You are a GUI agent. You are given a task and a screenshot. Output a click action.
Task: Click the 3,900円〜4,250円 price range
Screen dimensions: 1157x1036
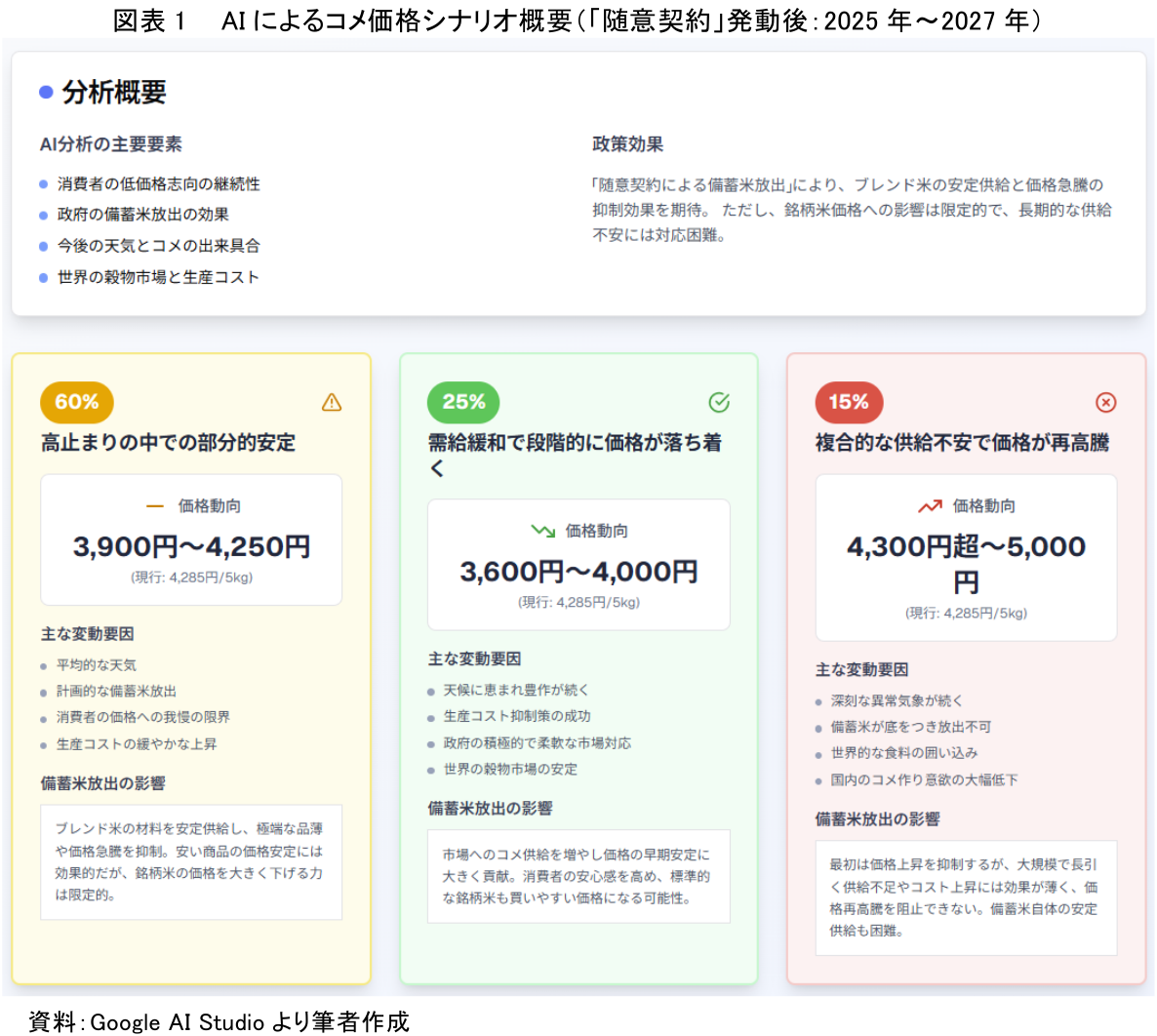pyautogui.click(x=191, y=546)
